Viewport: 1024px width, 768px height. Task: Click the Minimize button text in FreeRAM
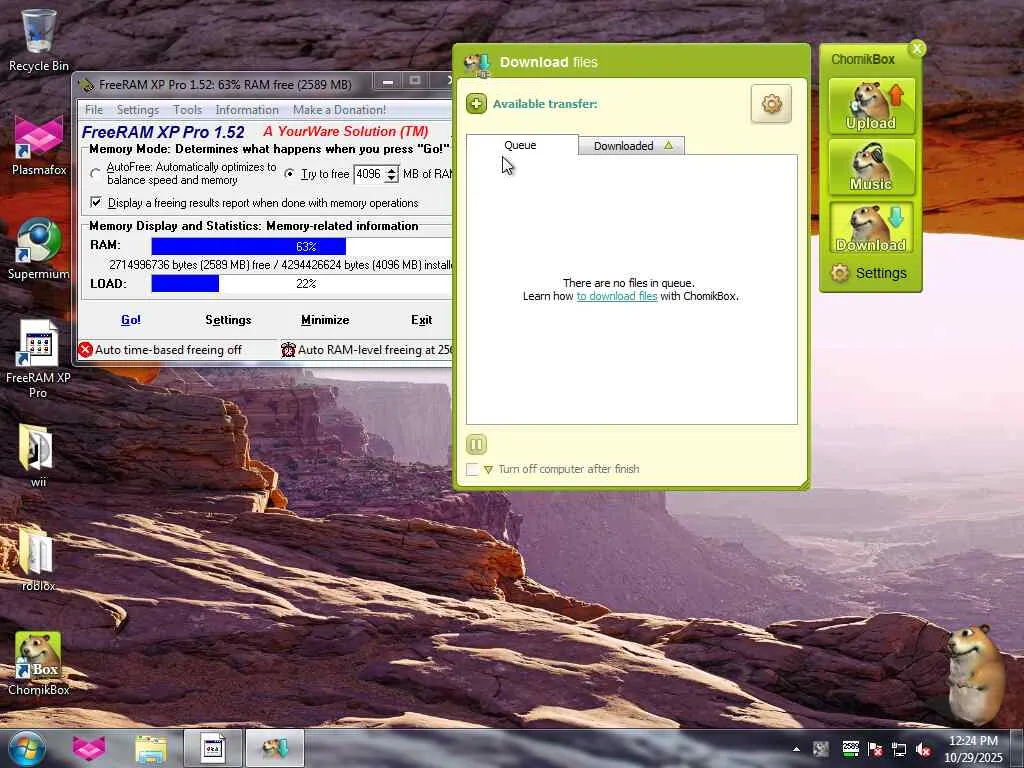coord(325,320)
